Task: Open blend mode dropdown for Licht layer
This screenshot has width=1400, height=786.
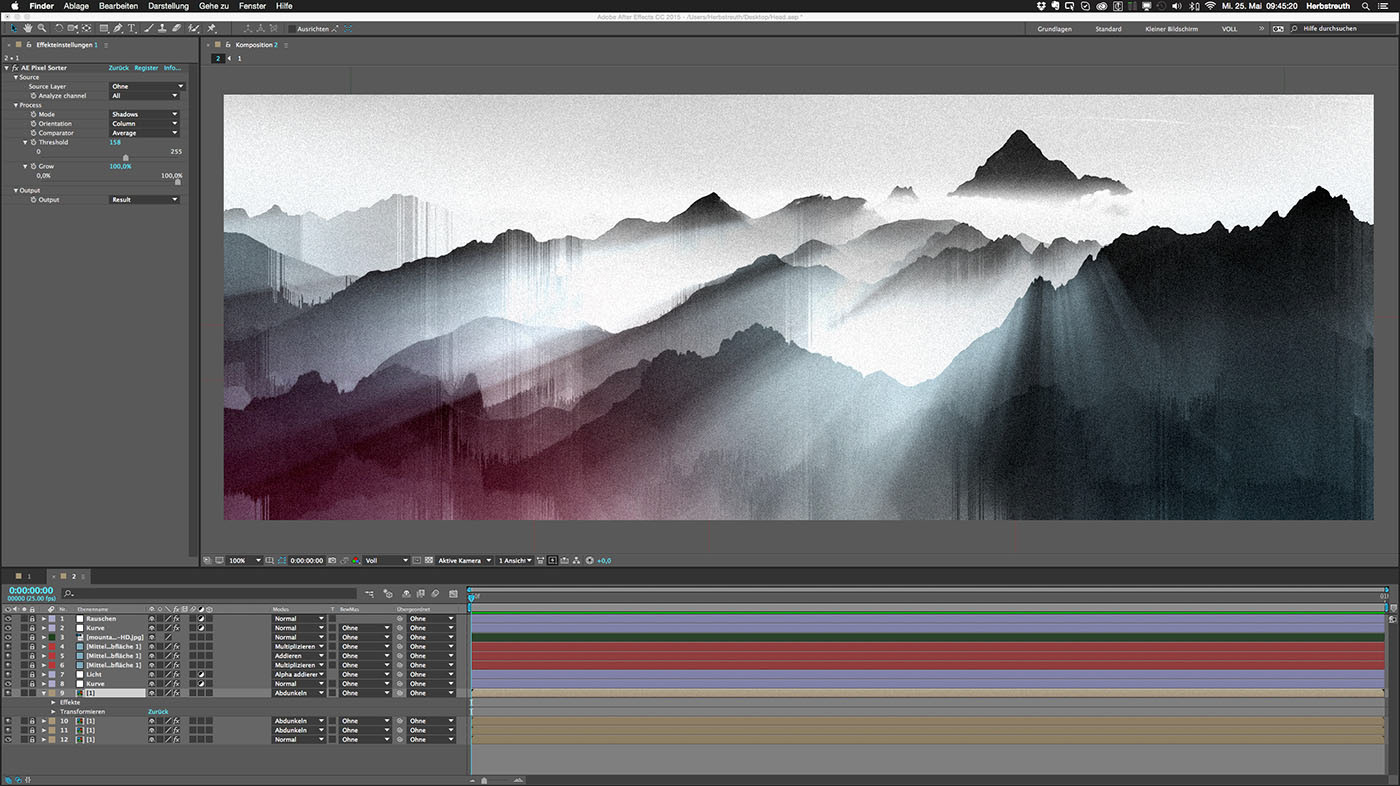Action: (300, 674)
